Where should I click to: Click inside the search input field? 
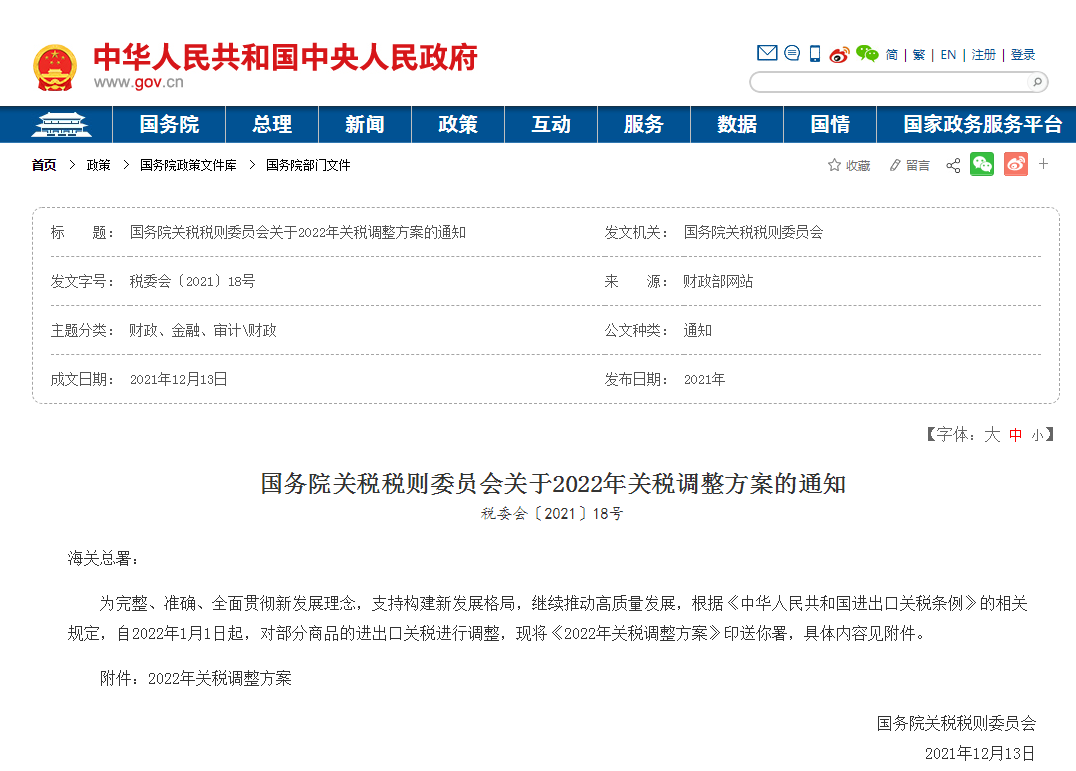tap(890, 82)
